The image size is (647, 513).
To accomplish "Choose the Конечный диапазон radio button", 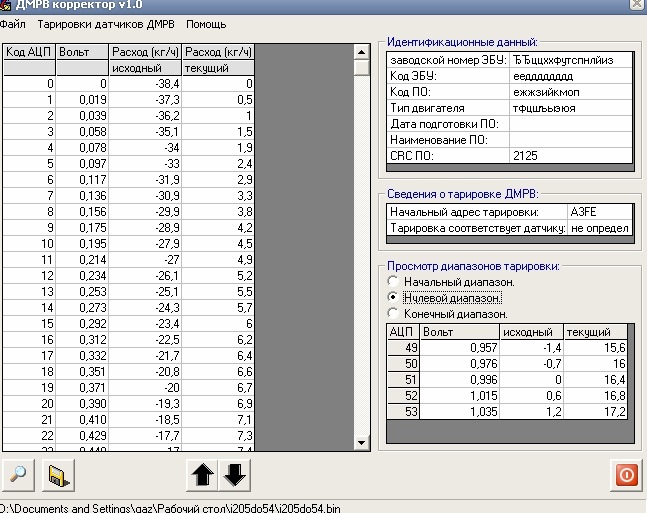I will pos(392,314).
